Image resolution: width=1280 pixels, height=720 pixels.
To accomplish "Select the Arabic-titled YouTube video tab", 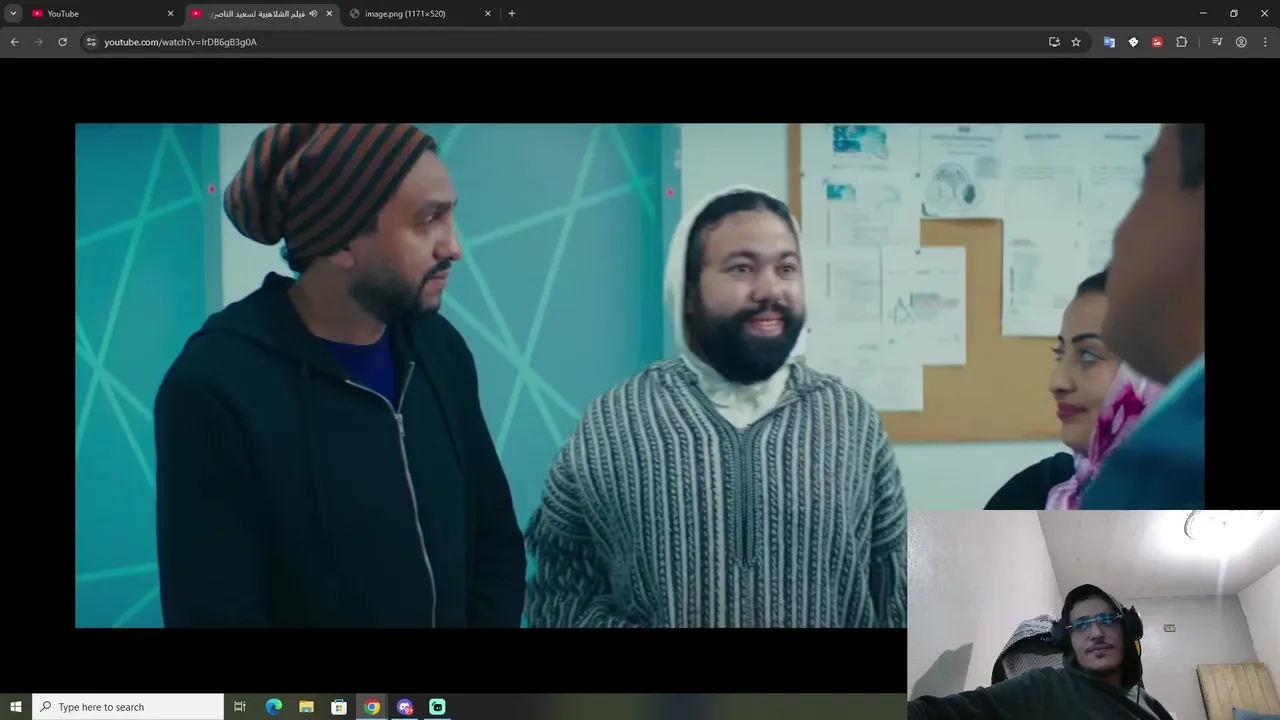I will pyautogui.click(x=263, y=13).
